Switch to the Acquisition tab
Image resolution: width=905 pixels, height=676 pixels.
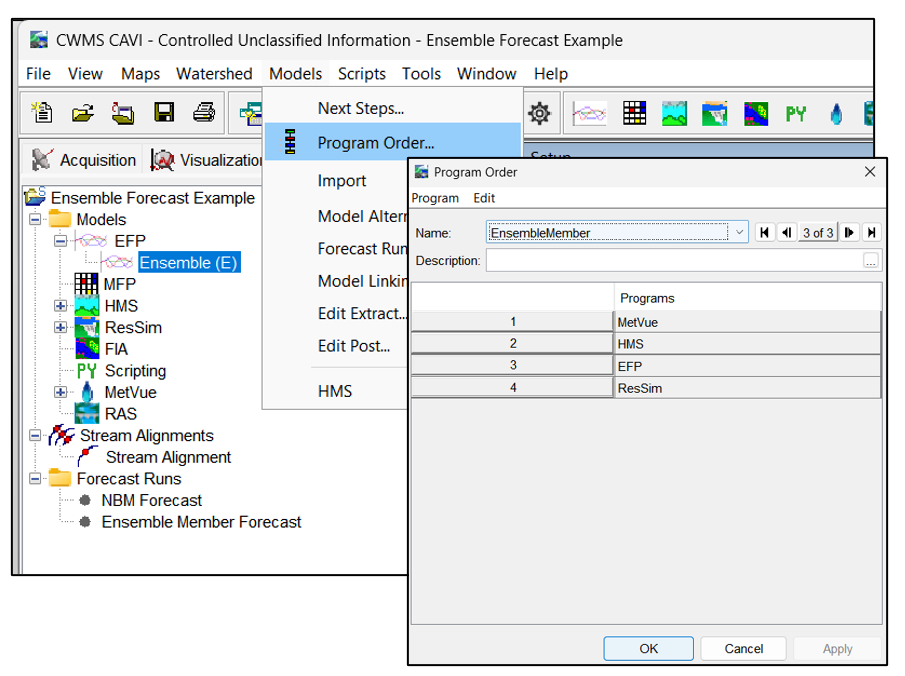(x=85, y=160)
